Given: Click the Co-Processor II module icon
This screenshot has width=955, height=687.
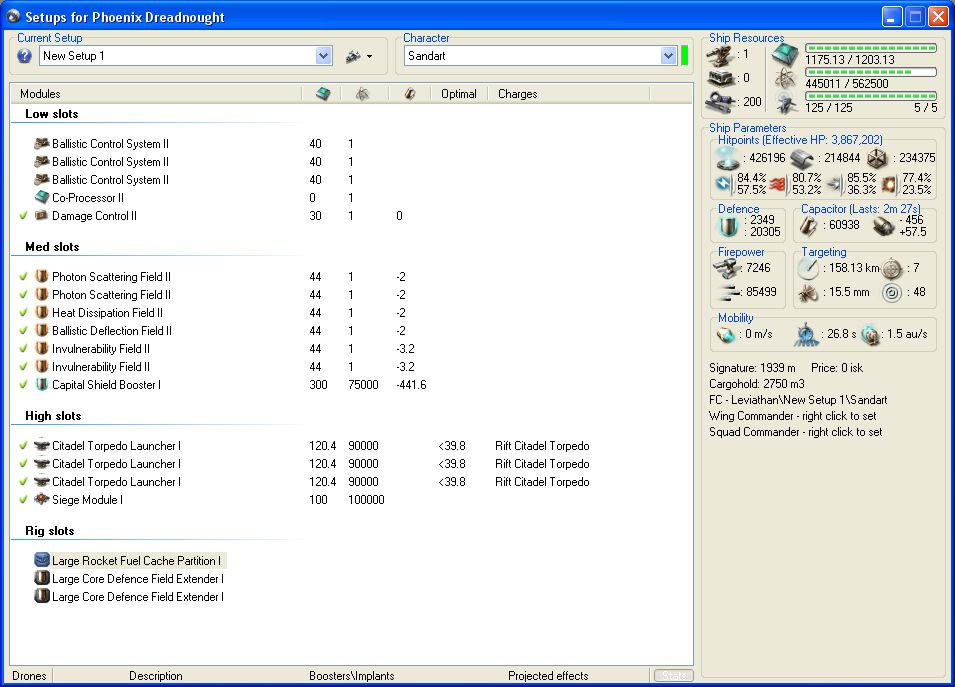Looking at the screenshot, I should 42,198.
